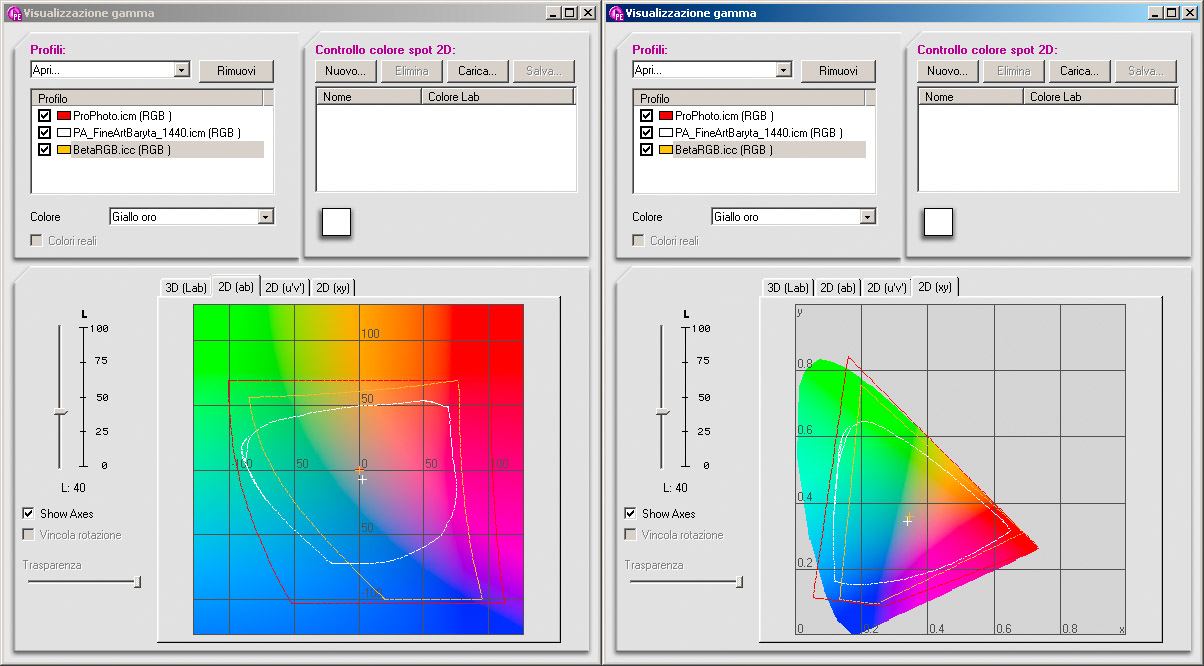Click white point cross in right xy diagram
Viewport: 1204px width, 666px height.
tap(908, 521)
